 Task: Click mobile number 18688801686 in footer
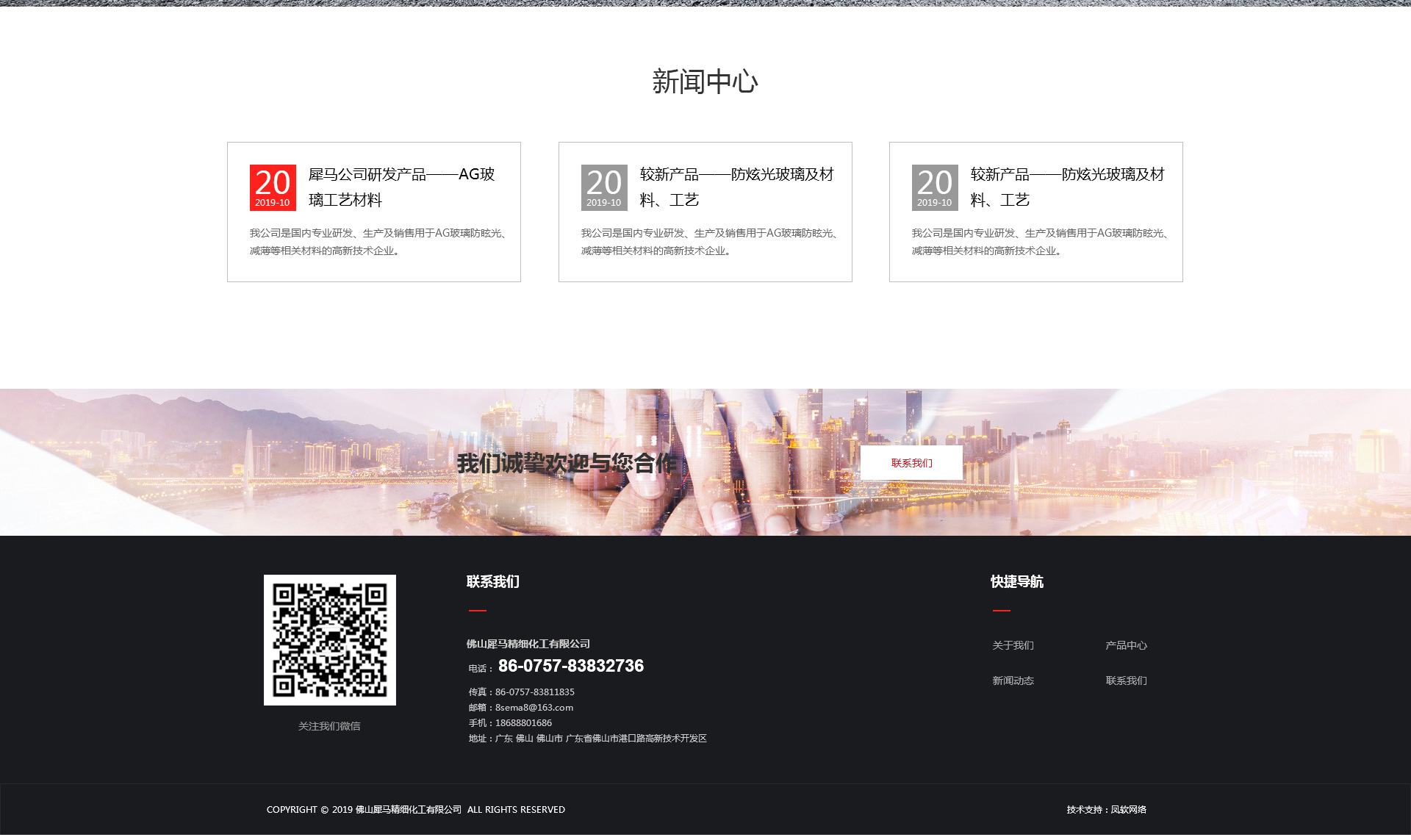click(523, 723)
